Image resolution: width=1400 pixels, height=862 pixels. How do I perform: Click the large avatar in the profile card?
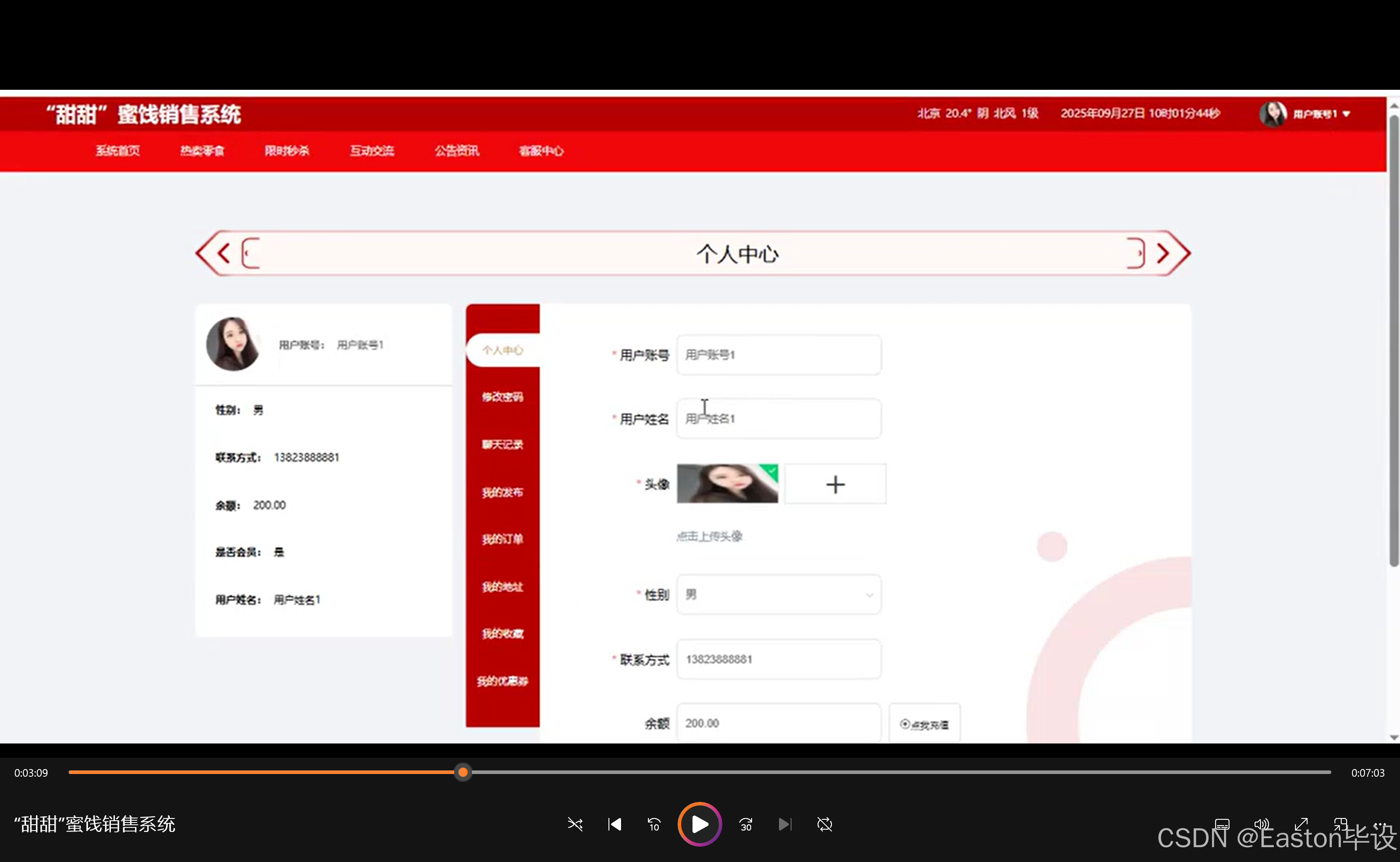click(x=233, y=344)
